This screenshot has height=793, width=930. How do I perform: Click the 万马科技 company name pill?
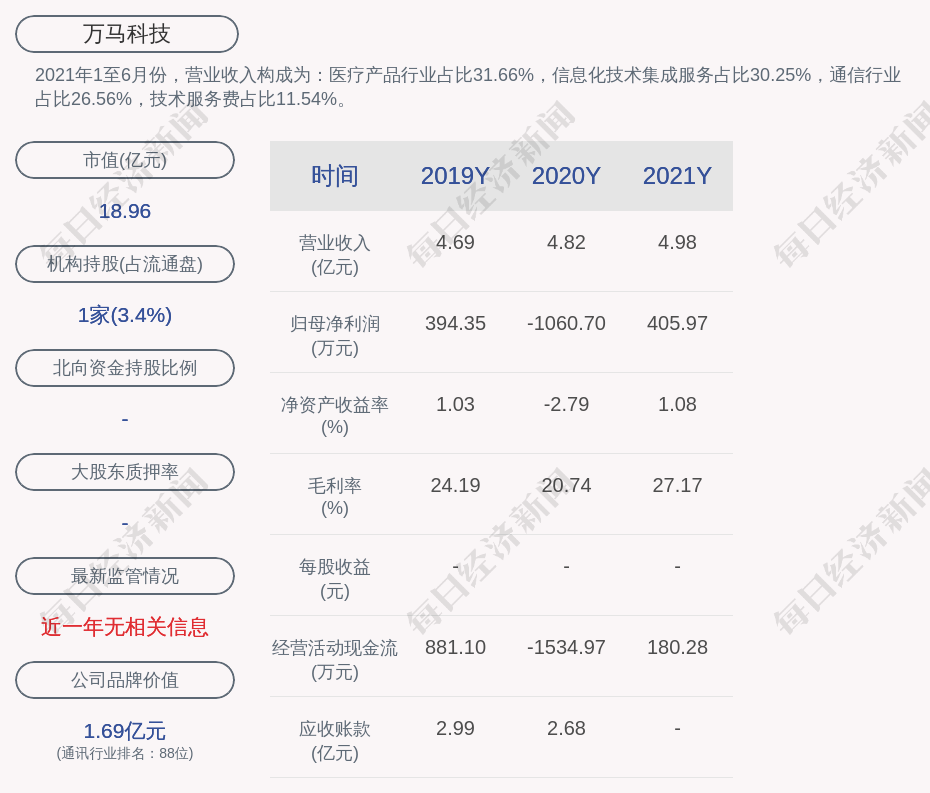(127, 34)
